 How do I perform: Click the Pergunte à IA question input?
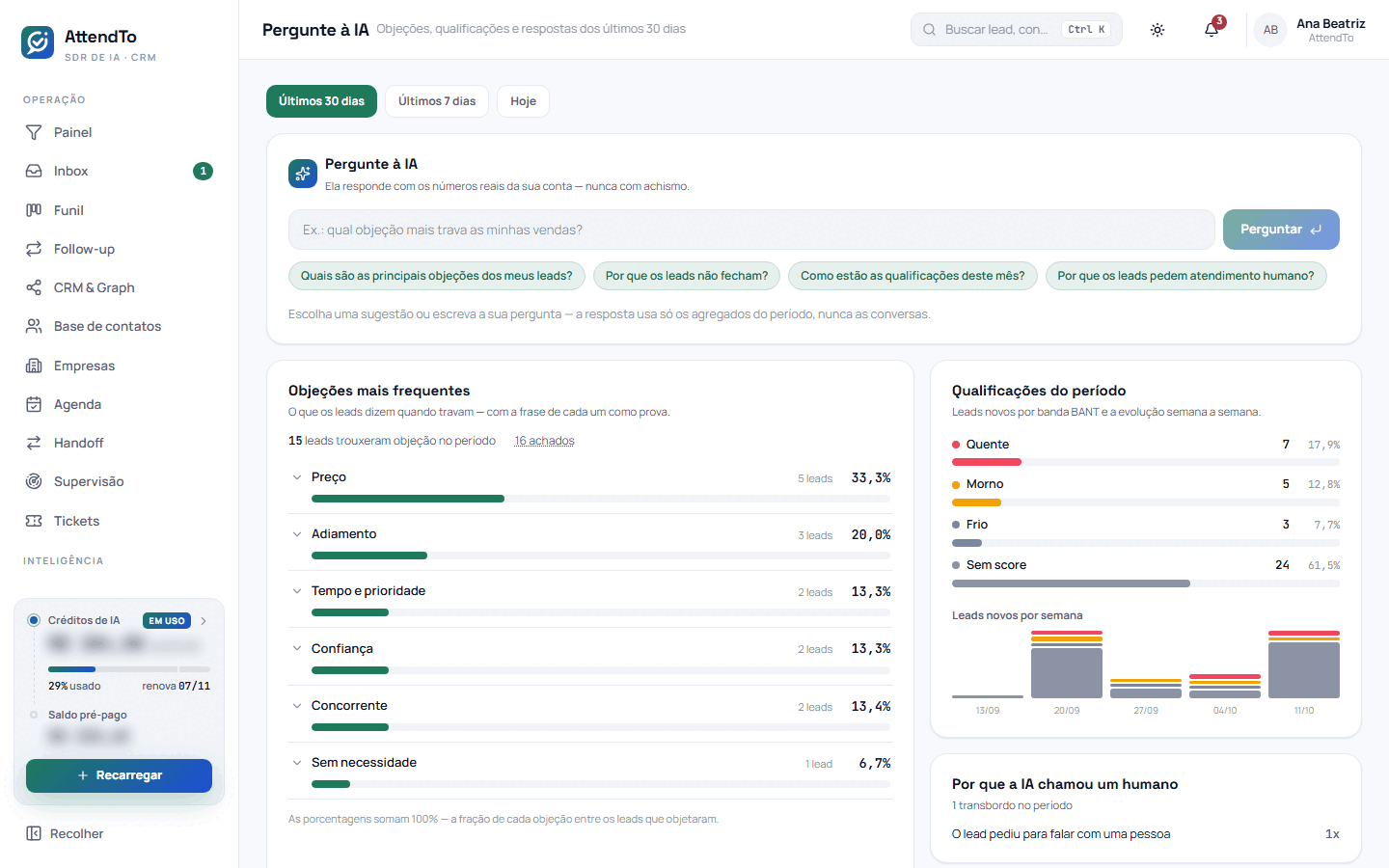(751, 230)
